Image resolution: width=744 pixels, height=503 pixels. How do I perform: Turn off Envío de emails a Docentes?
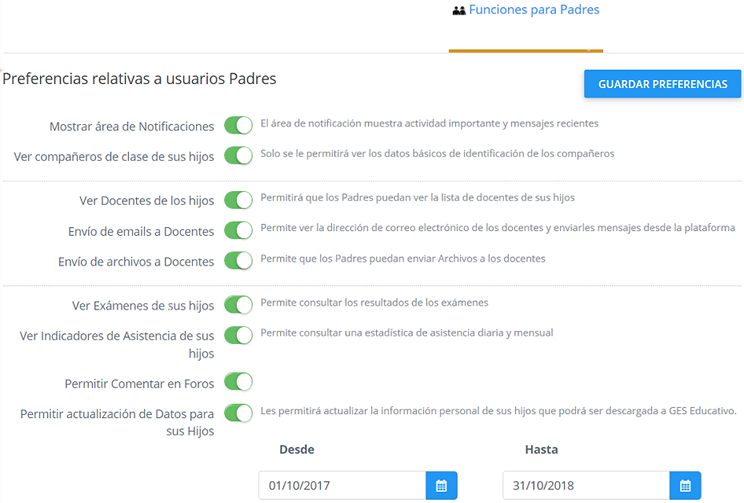point(238,231)
